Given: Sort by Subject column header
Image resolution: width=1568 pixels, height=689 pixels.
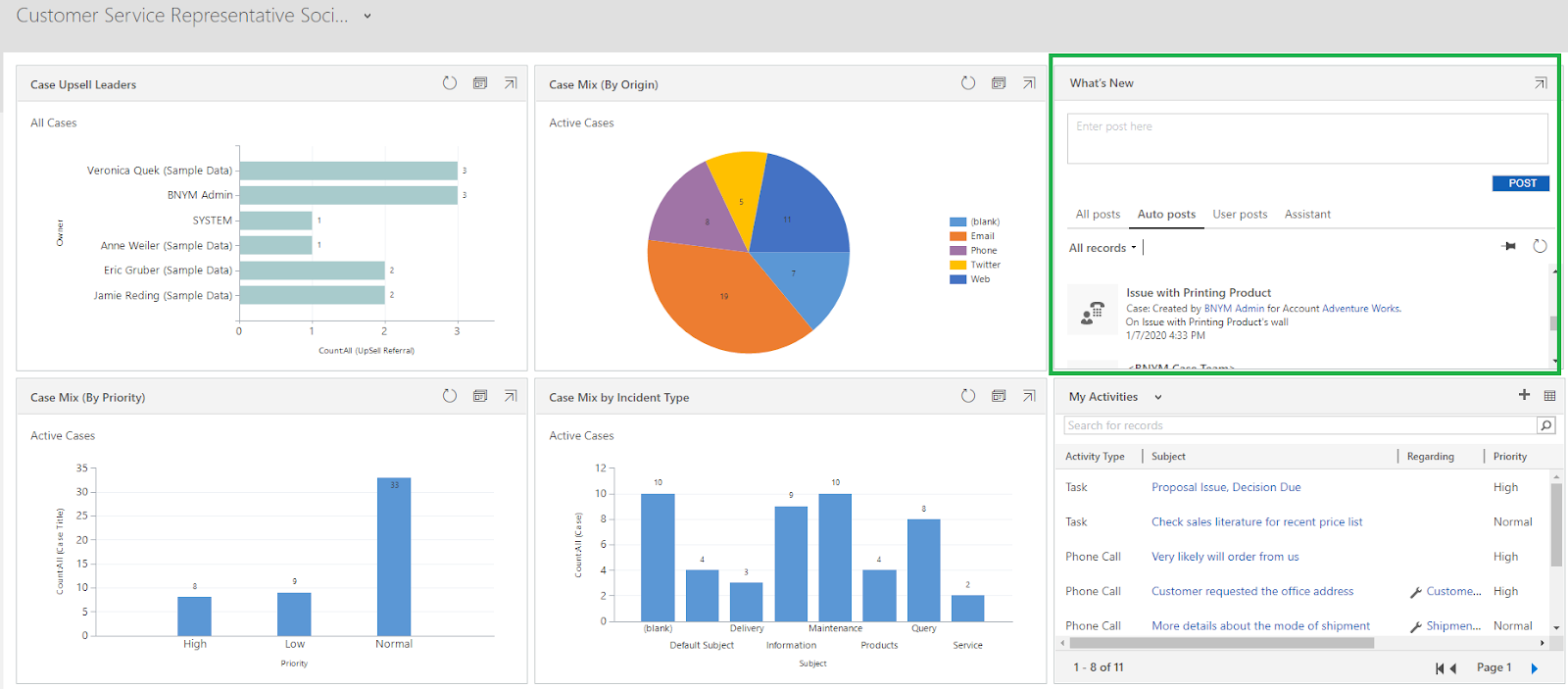Looking at the screenshot, I should click(x=1168, y=456).
